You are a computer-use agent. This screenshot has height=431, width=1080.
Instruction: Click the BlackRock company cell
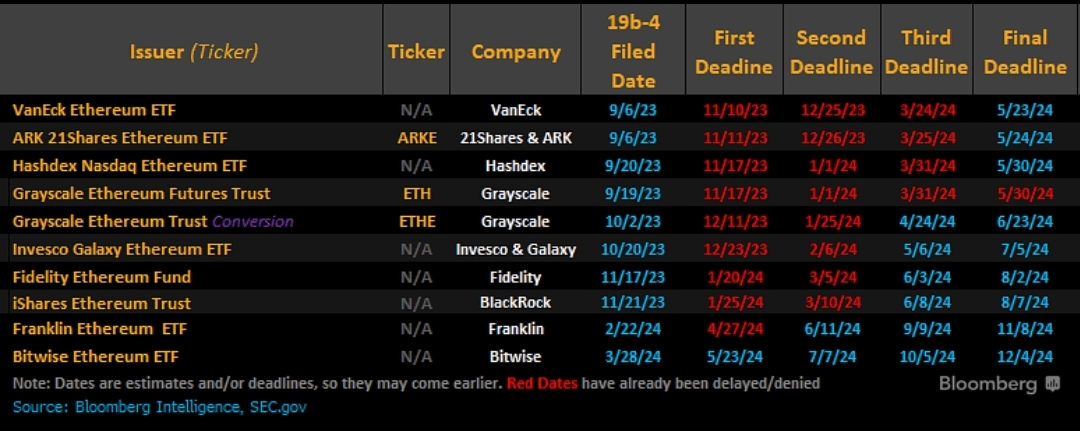tap(515, 303)
